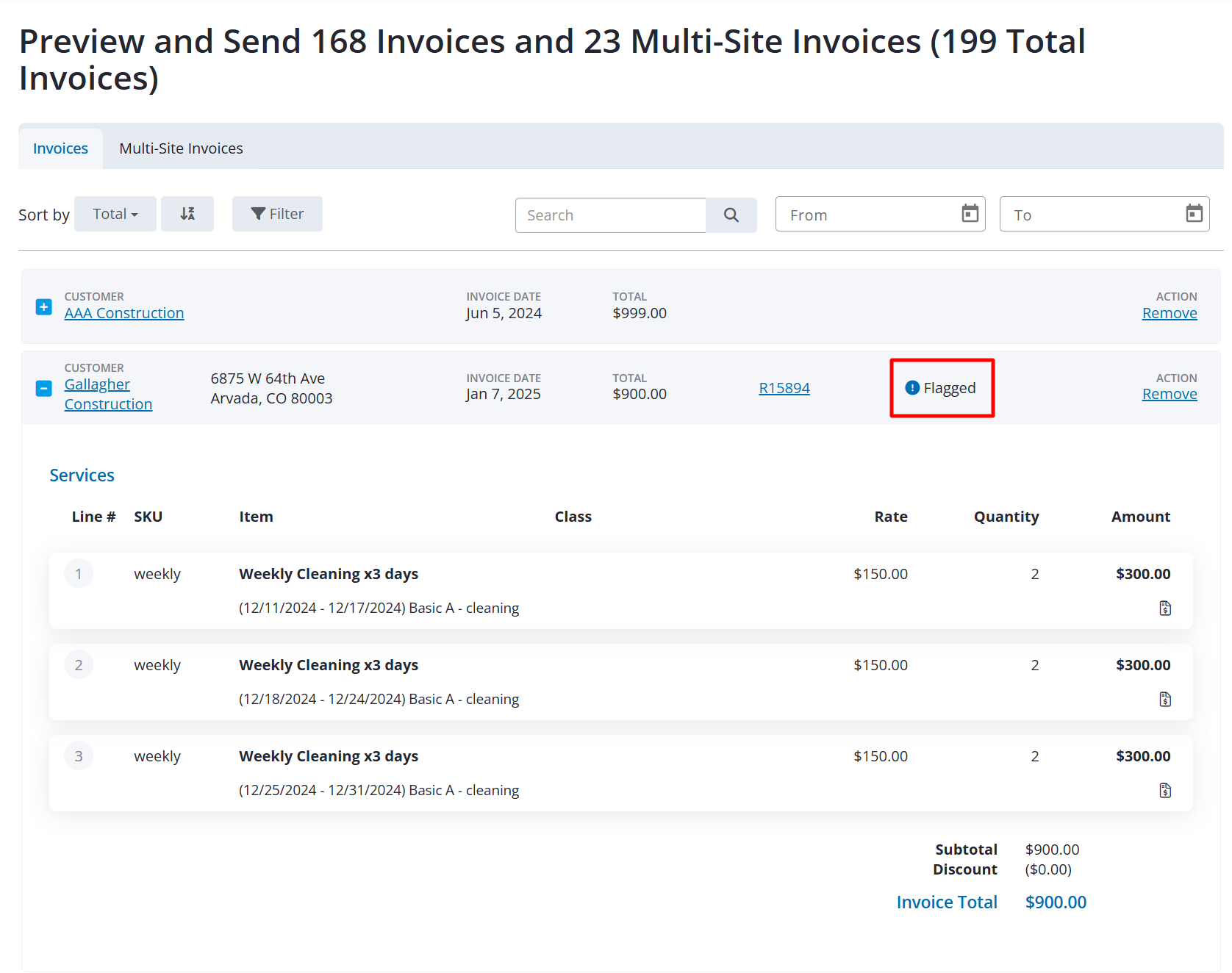Open the Gallagher Construction customer link
Image resolution: width=1232 pixels, height=973 pixels.
pos(108,395)
